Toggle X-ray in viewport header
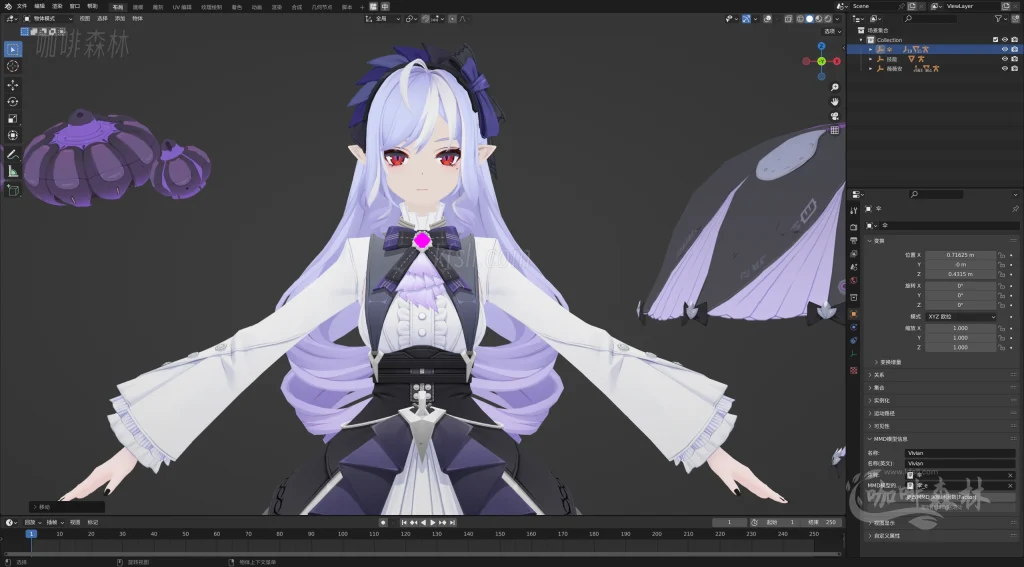 coord(789,19)
